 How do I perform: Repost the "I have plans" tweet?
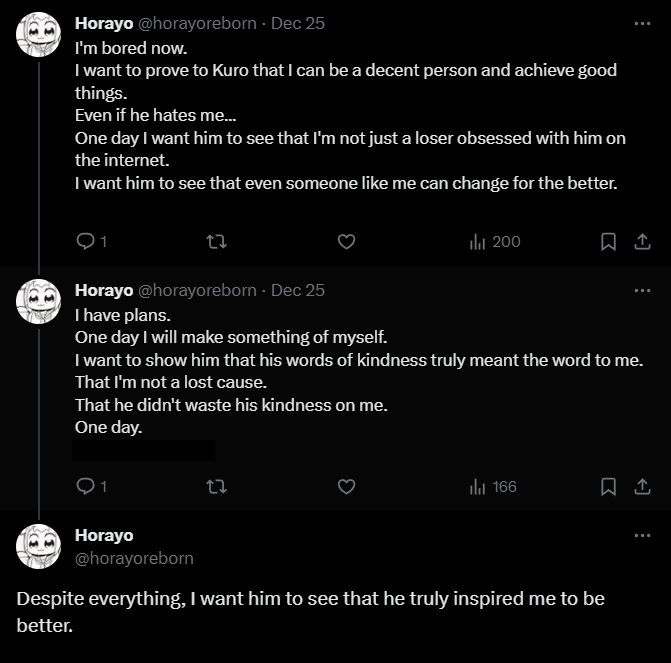click(215, 486)
